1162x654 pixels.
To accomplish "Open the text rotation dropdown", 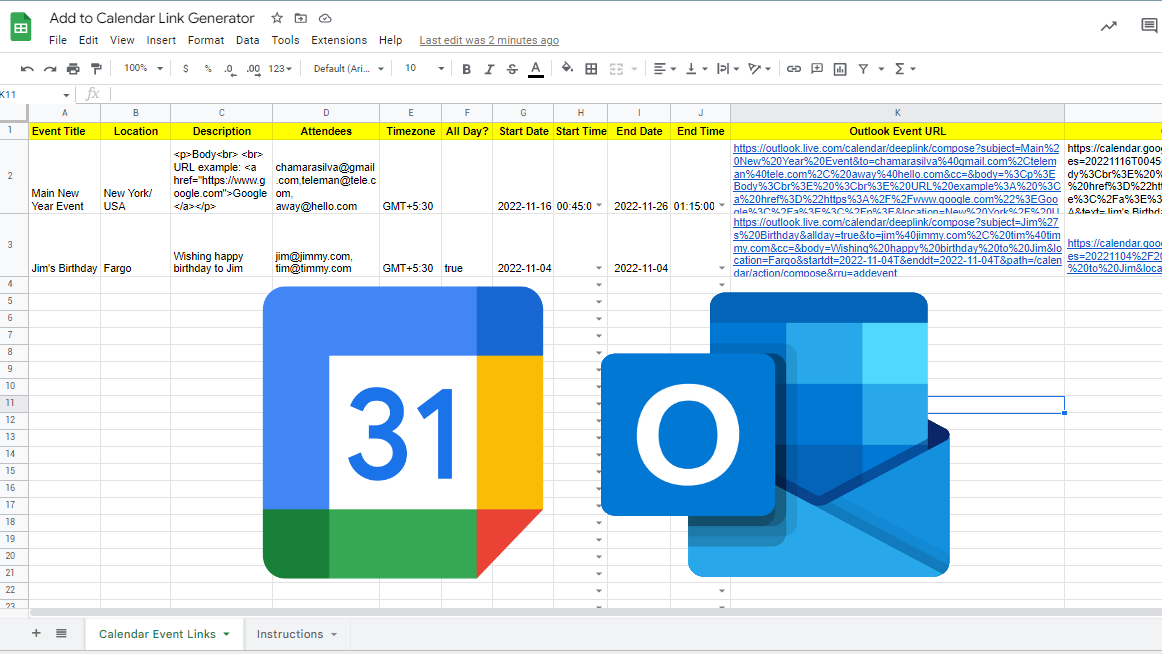I will [x=759, y=69].
